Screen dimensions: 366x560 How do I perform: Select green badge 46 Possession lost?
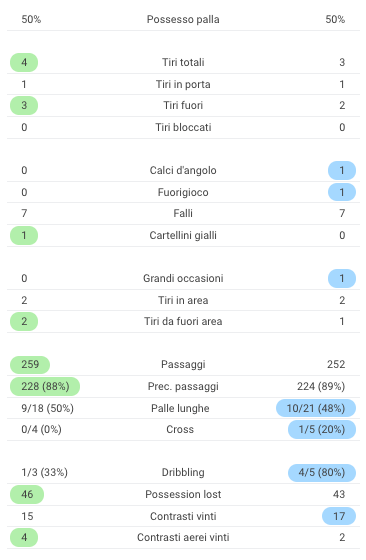[x=27, y=494]
